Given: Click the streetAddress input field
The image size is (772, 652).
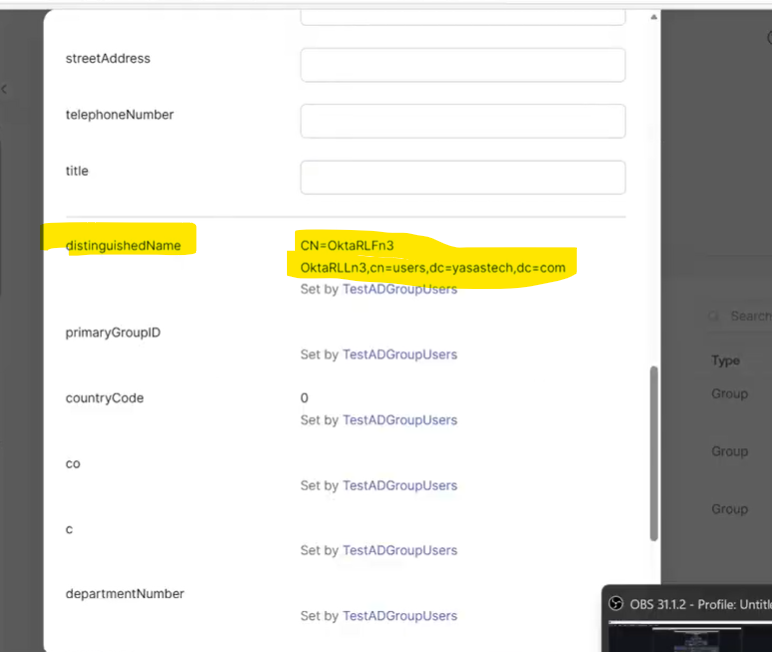Looking at the screenshot, I should click(462, 65).
